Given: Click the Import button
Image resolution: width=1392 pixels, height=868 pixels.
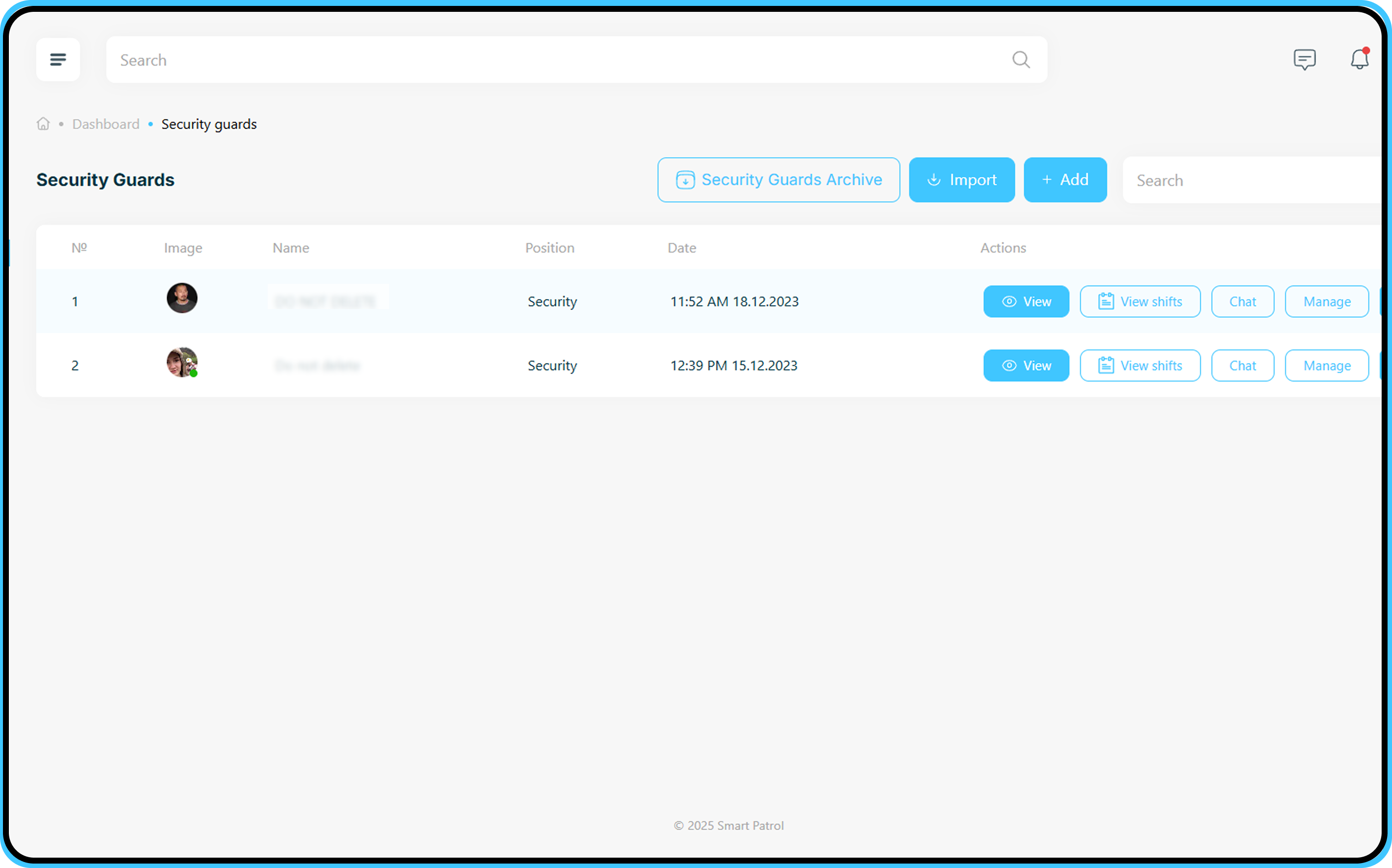Looking at the screenshot, I should pyautogui.click(x=962, y=180).
